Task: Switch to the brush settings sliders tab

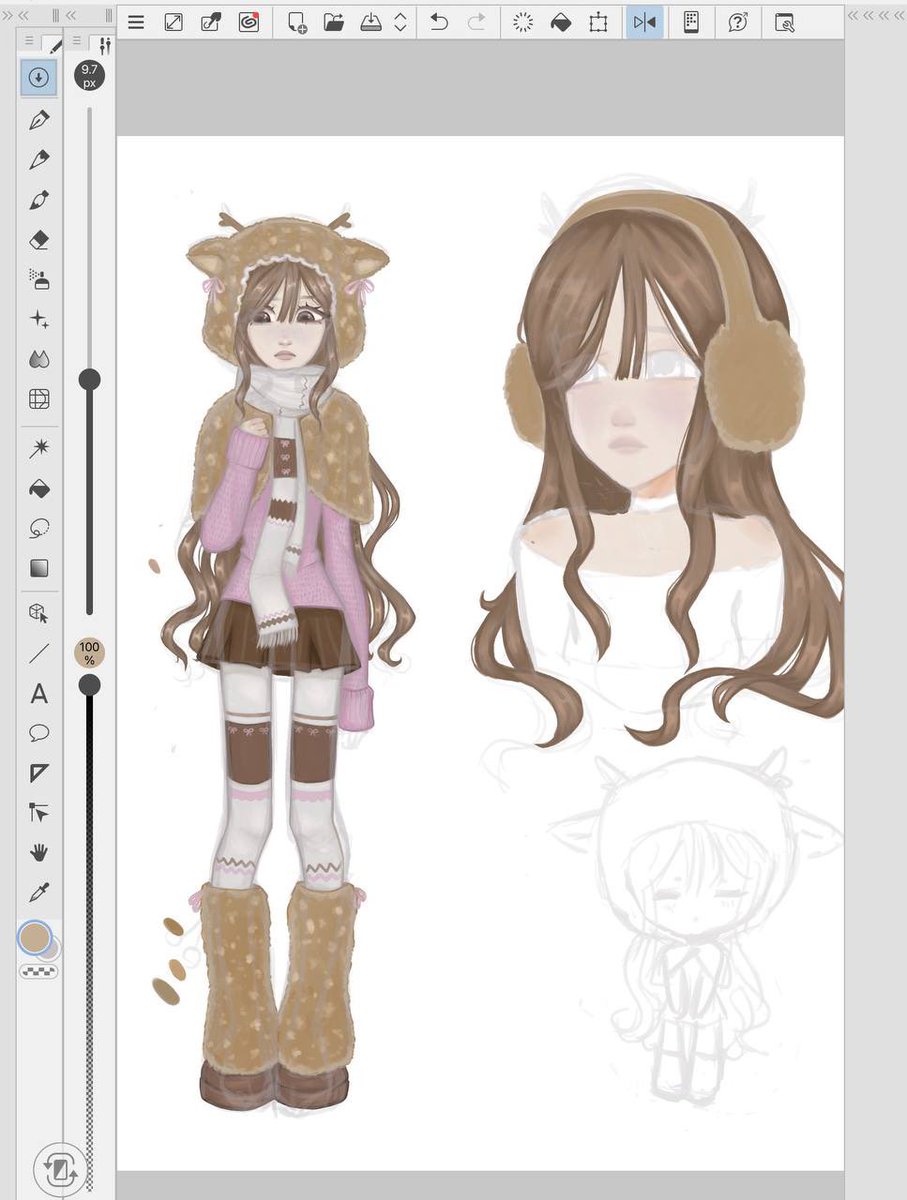Action: tap(103, 45)
